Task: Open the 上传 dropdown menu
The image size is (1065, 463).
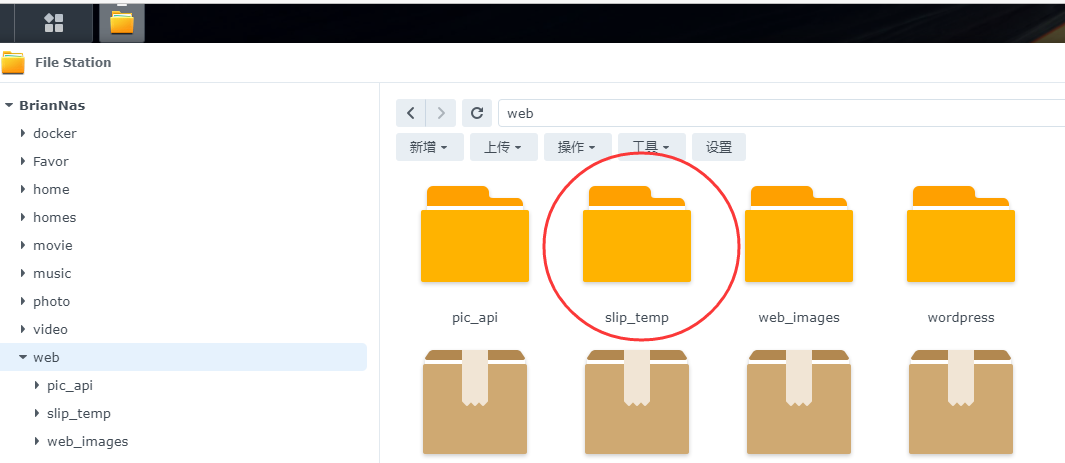Action: [504, 147]
